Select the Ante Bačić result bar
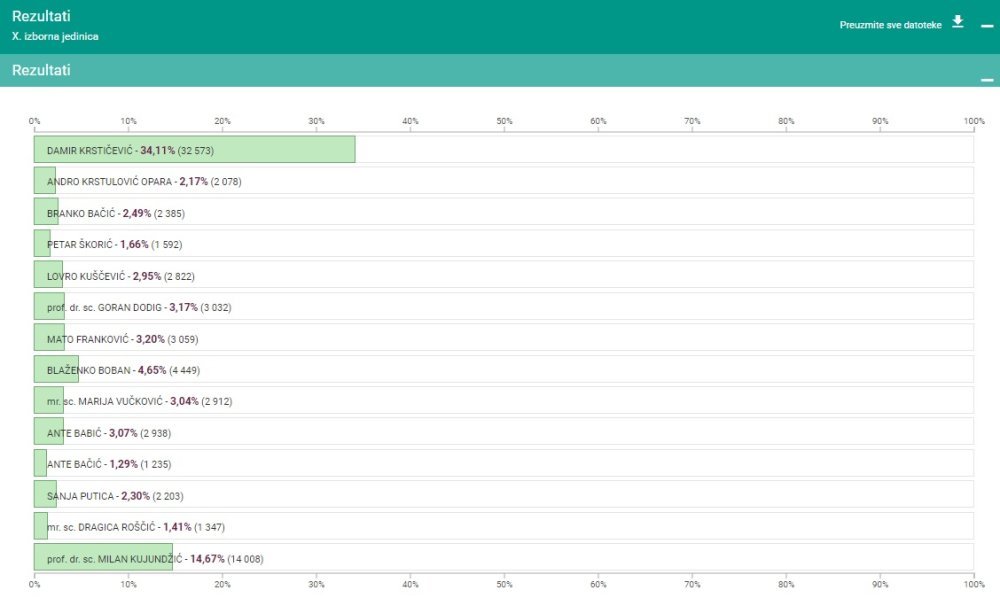This screenshot has width=1000, height=598. [40, 463]
